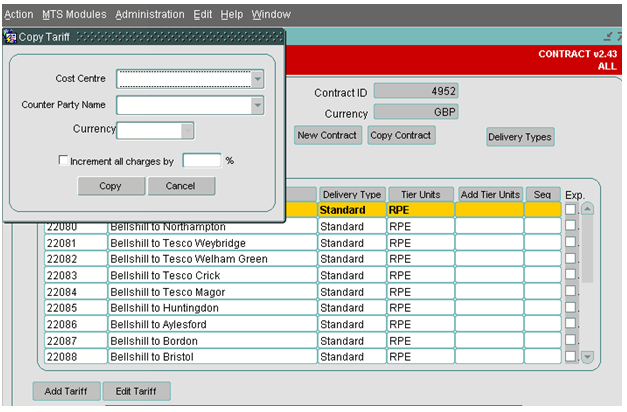Tick Exp. checkbox for Bellshill to Tesco Crick
The height and width of the screenshot is (412, 627).
[571, 274]
